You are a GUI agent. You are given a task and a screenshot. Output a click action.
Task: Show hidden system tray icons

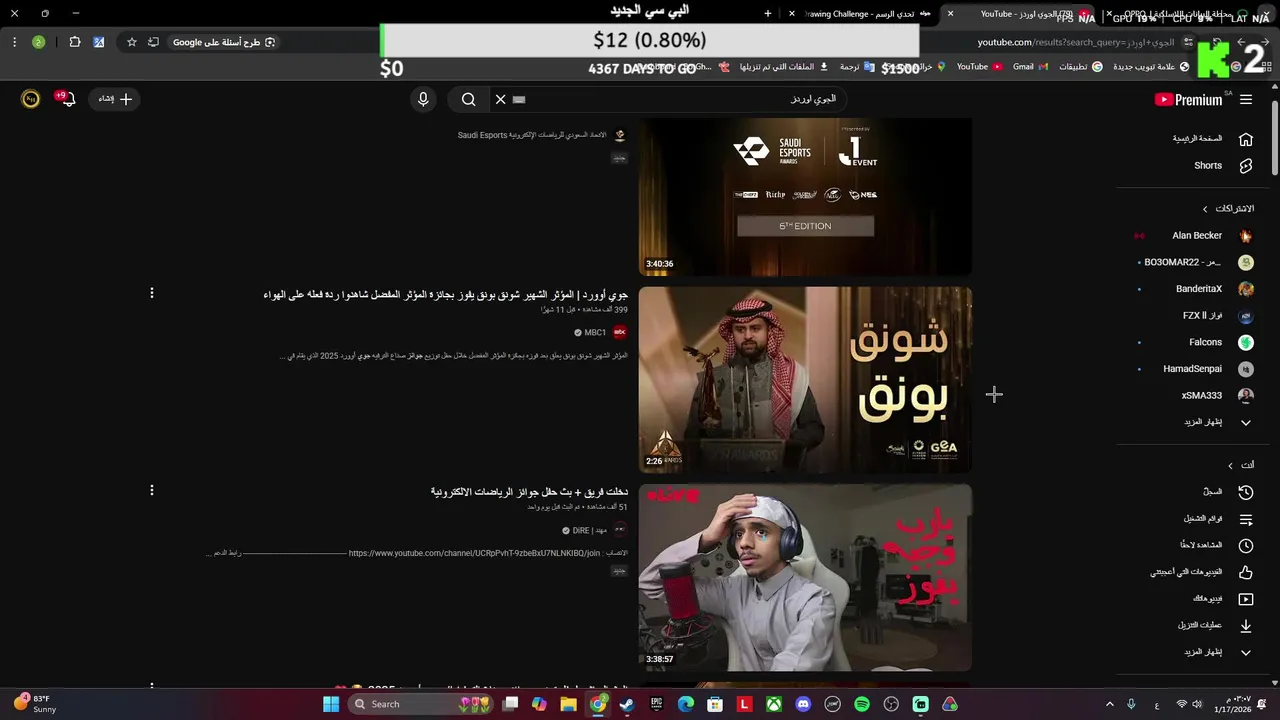[1109, 704]
